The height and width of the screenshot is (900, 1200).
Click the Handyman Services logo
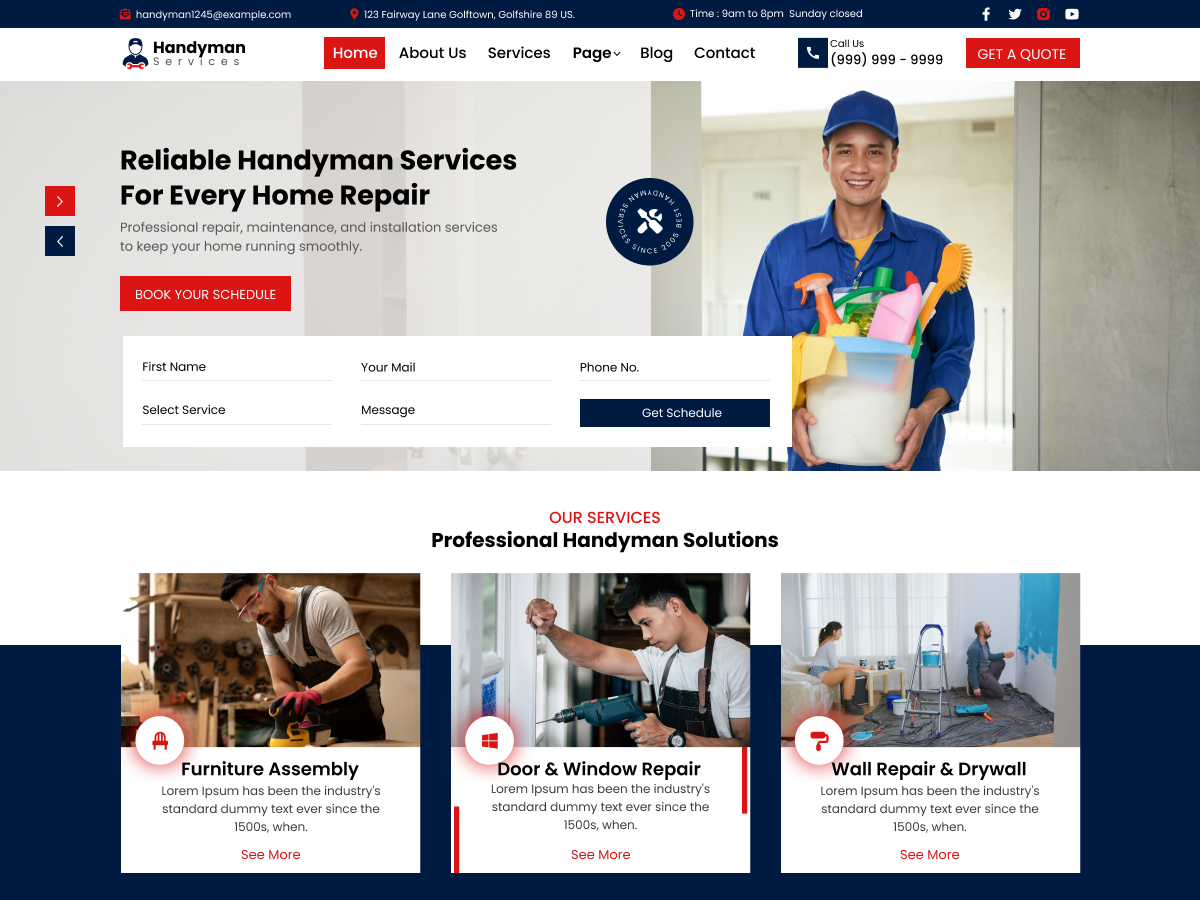click(183, 53)
